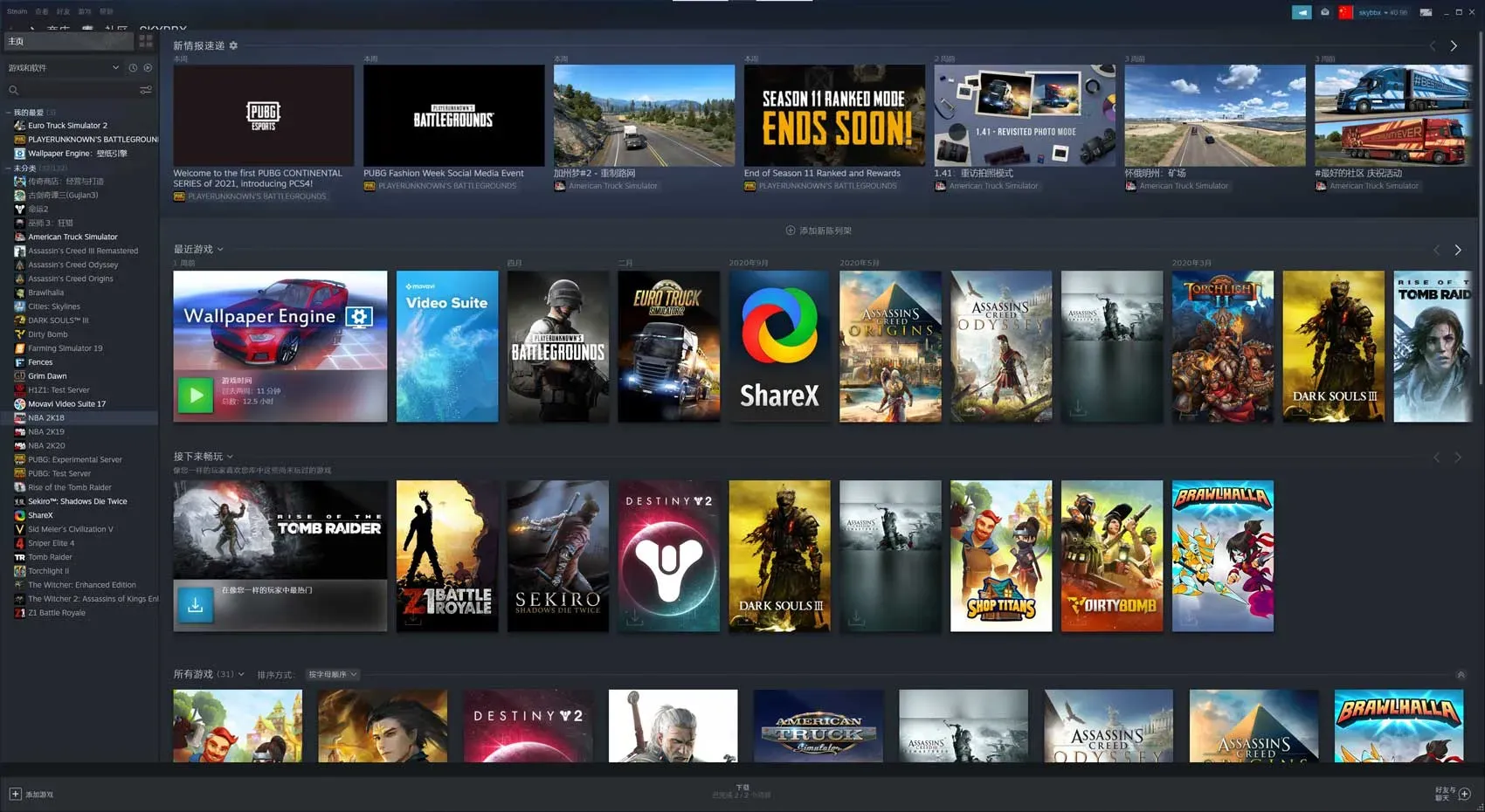Open Destiny 2 tile in play next
The image size is (1485, 812).
(x=668, y=556)
